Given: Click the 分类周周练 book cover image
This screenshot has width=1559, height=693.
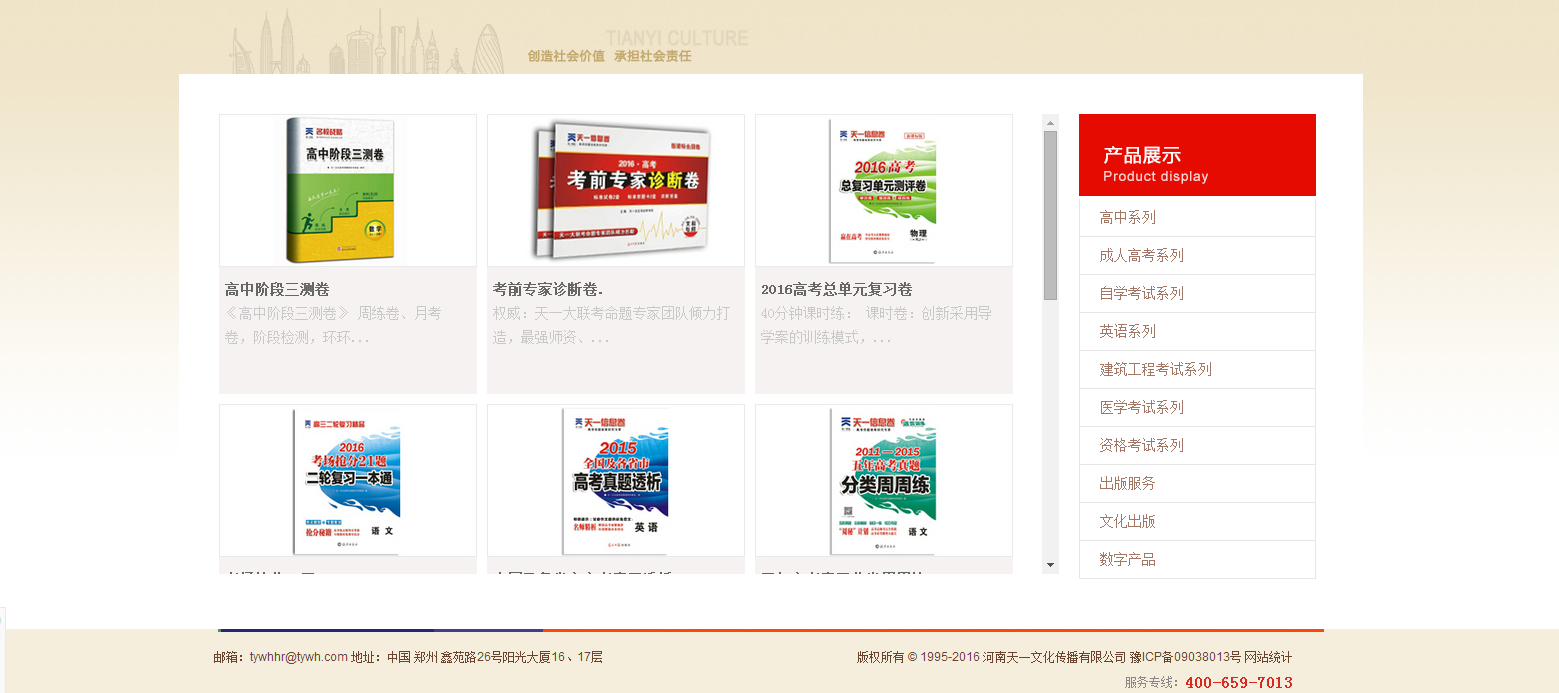Looking at the screenshot, I should click(x=883, y=480).
